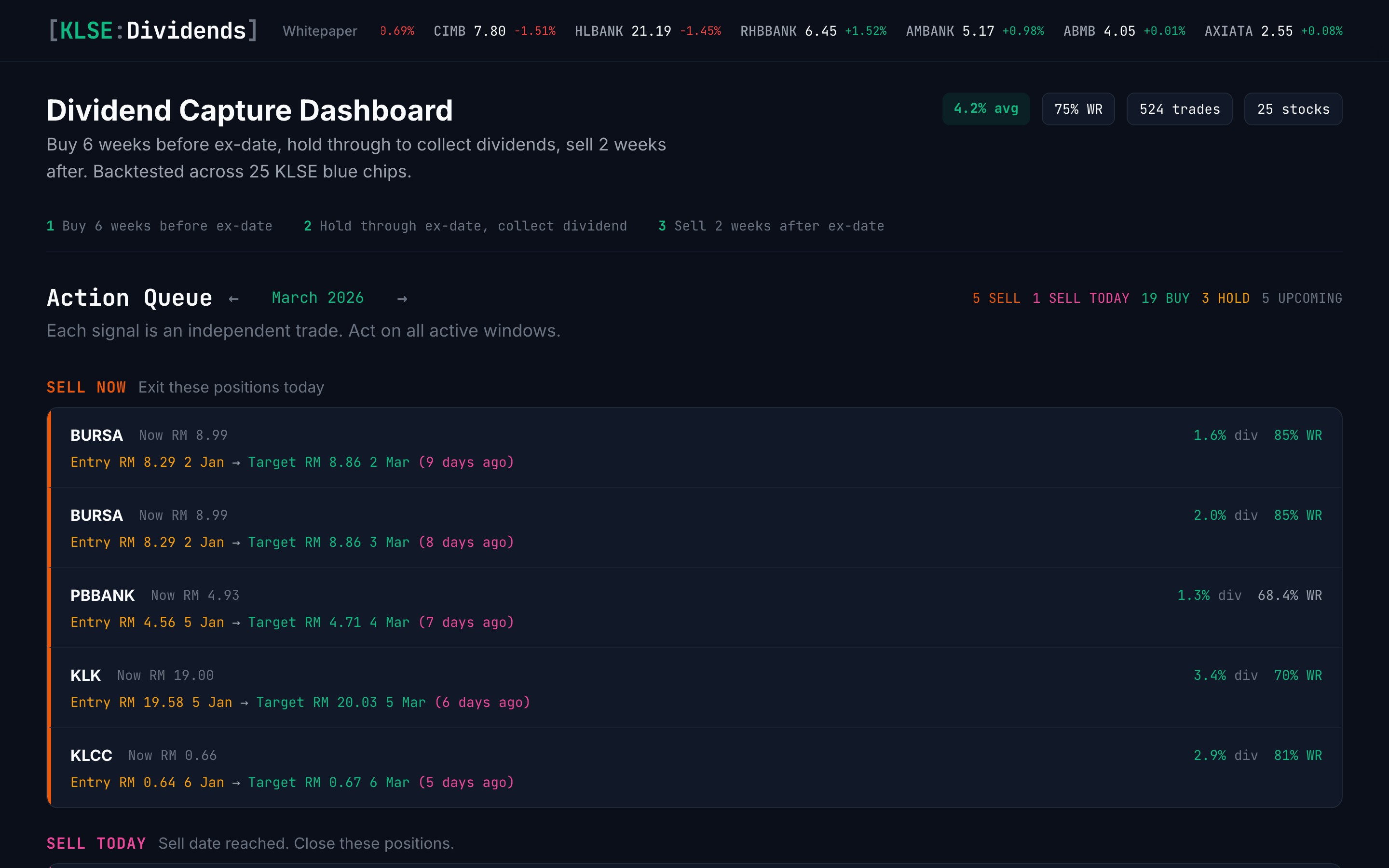Jump to the 5 SELL filter

pyautogui.click(x=996, y=298)
